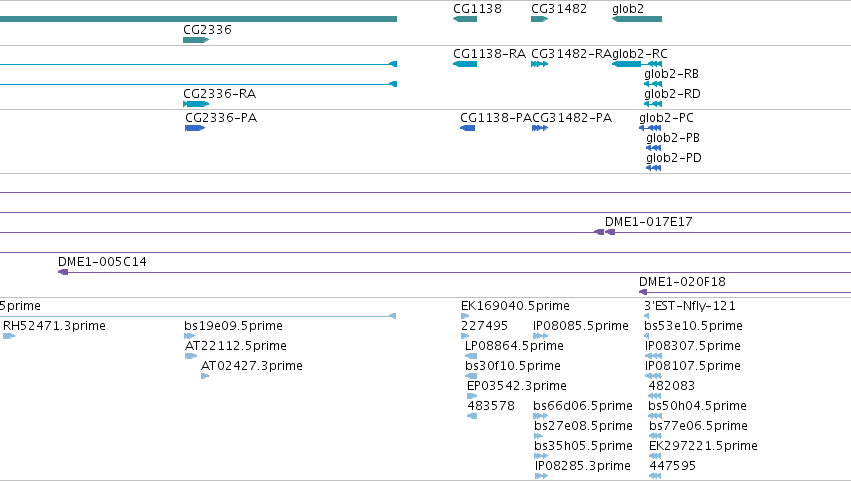Image resolution: width=851 pixels, height=481 pixels.
Task: Click EST AT02427.3prime
Action: [x=205, y=376]
